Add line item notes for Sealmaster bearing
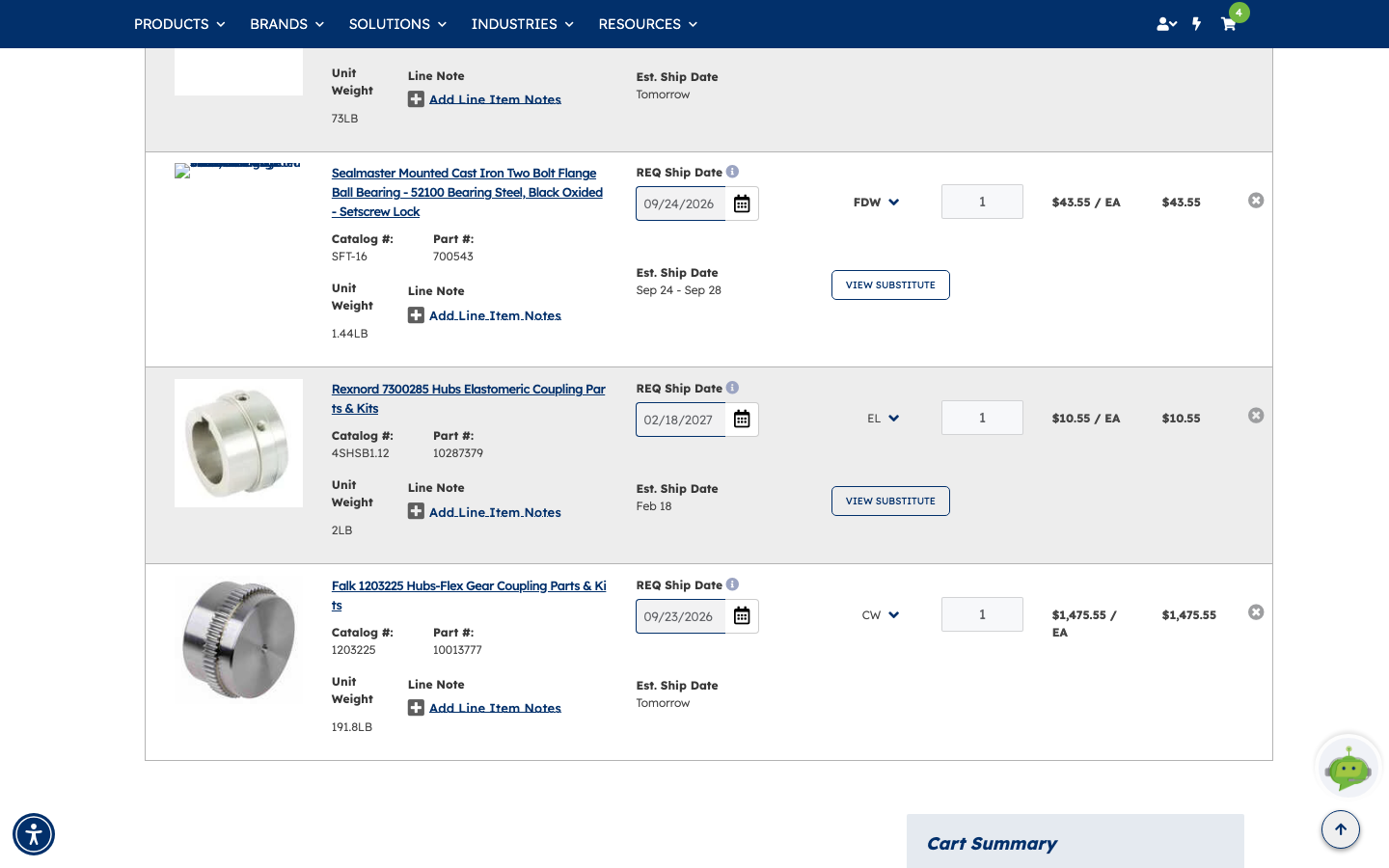This screenshot has height=868, width=1389. pyautogui.click(x=495, y=315)
